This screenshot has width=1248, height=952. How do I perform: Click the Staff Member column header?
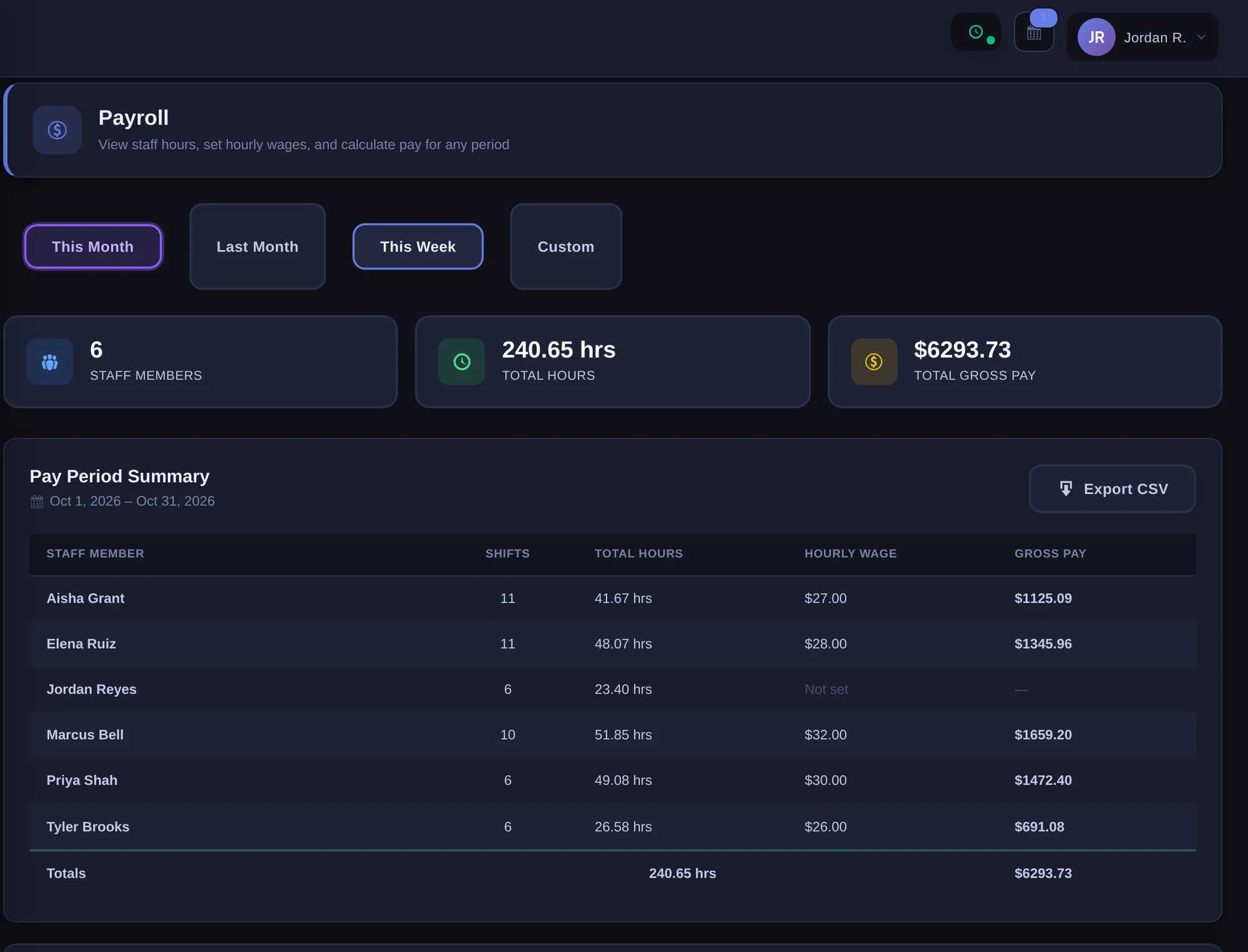[x=95, y=553]
